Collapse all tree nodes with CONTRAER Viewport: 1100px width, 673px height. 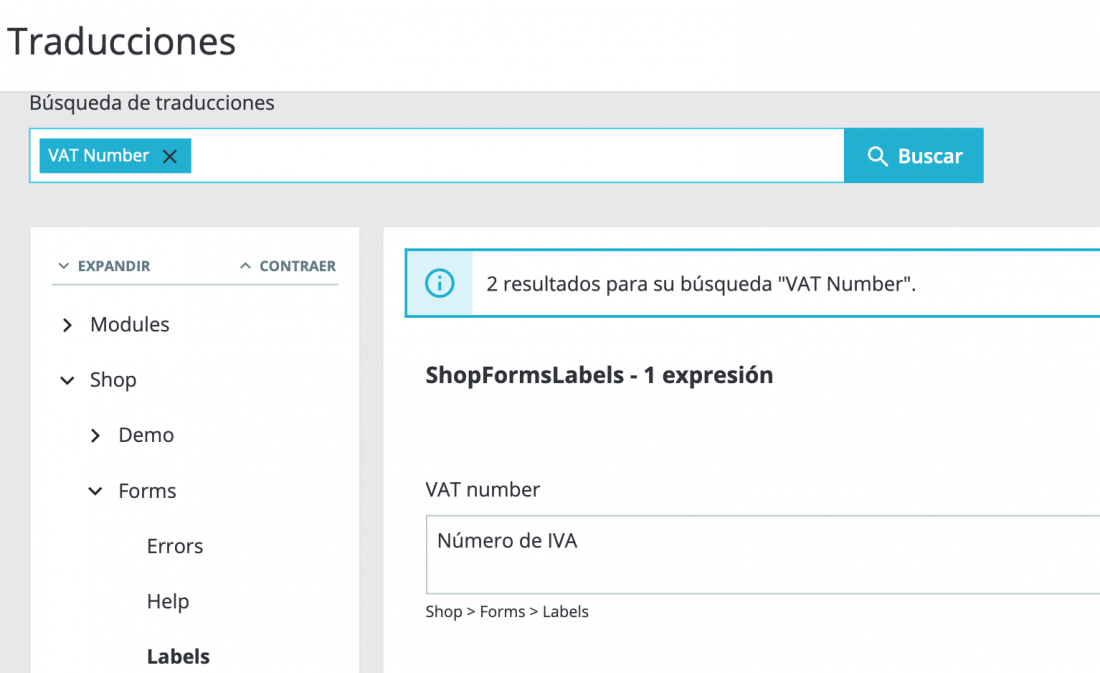[288, 266]
